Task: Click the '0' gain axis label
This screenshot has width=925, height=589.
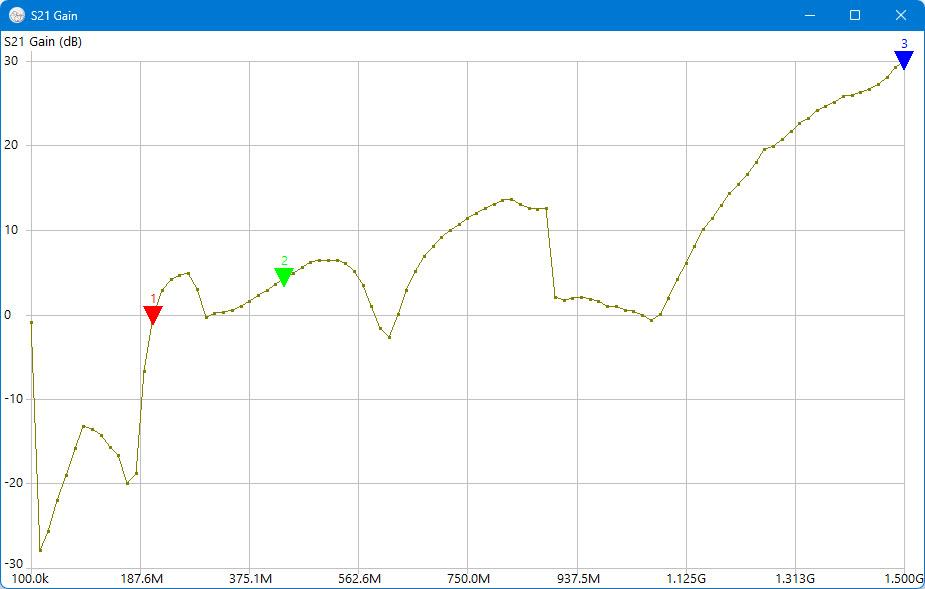Action: point(7,315)
